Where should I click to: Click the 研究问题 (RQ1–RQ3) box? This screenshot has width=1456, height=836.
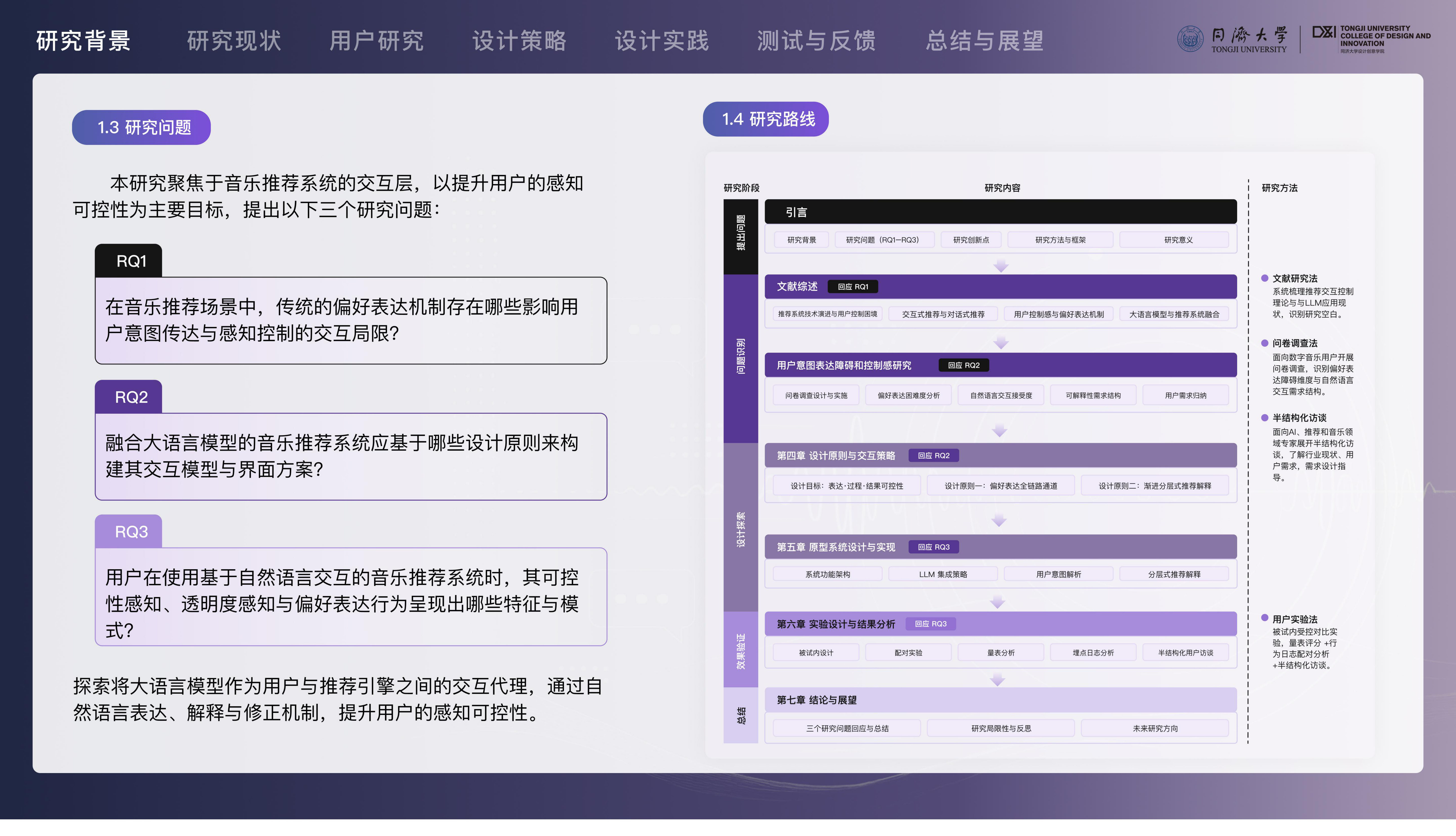[884, 240]
